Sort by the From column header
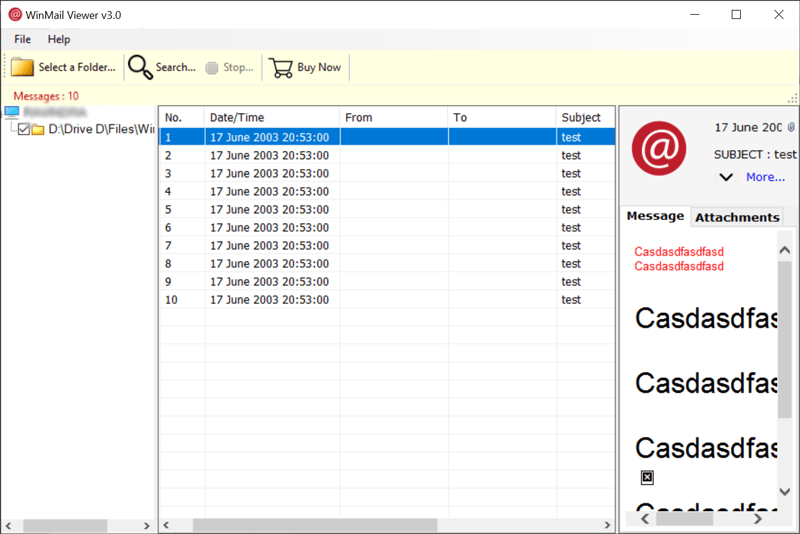The height and width of the screenshot is (534, 800). (x=394, y=117)
